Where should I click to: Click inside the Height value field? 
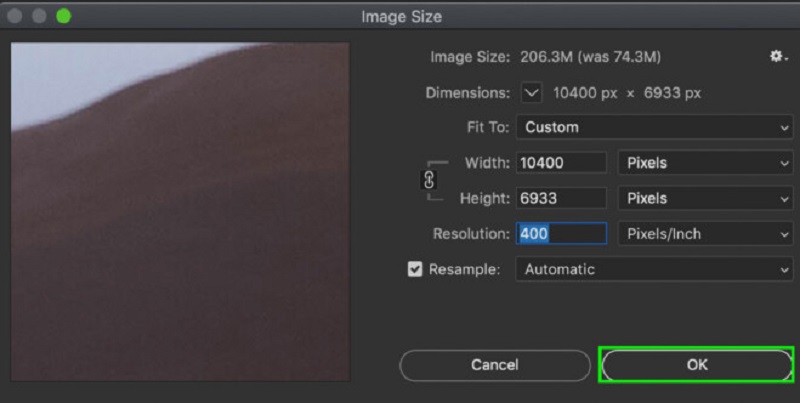click(561, 198)
